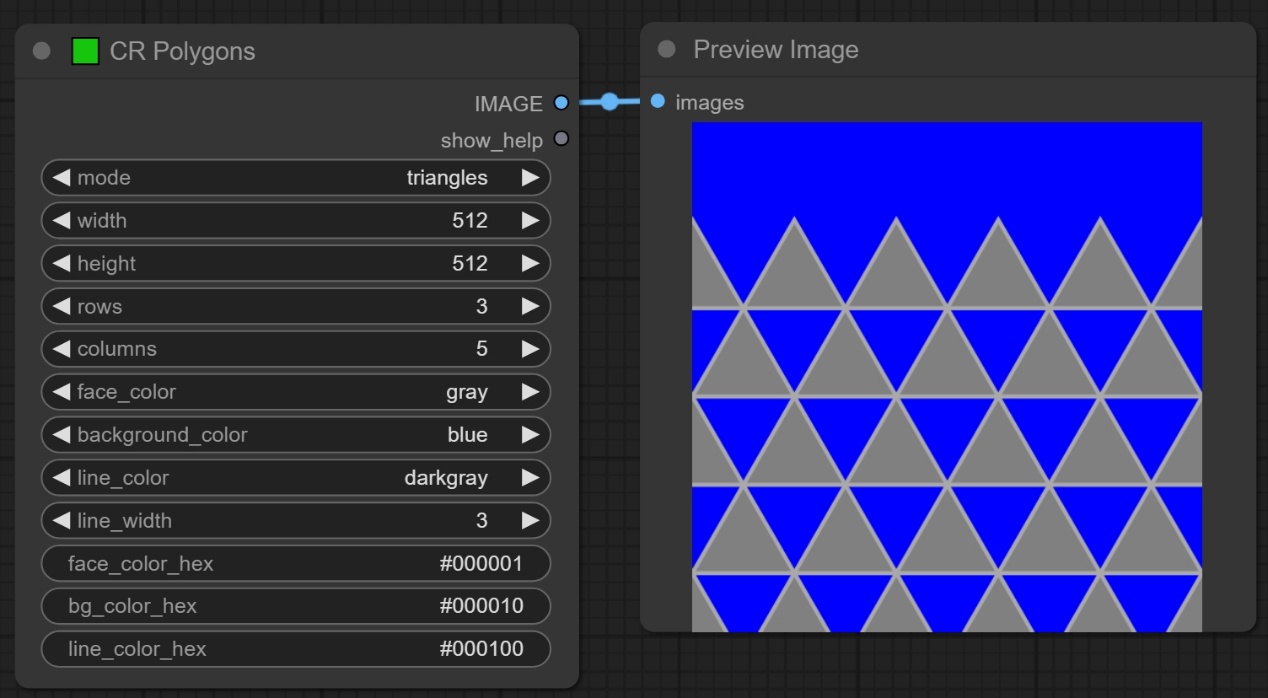This screenshot has width=1268, height=698.
Task: Open the background_color blue dropdown
Action: click(x=296, y=435)
